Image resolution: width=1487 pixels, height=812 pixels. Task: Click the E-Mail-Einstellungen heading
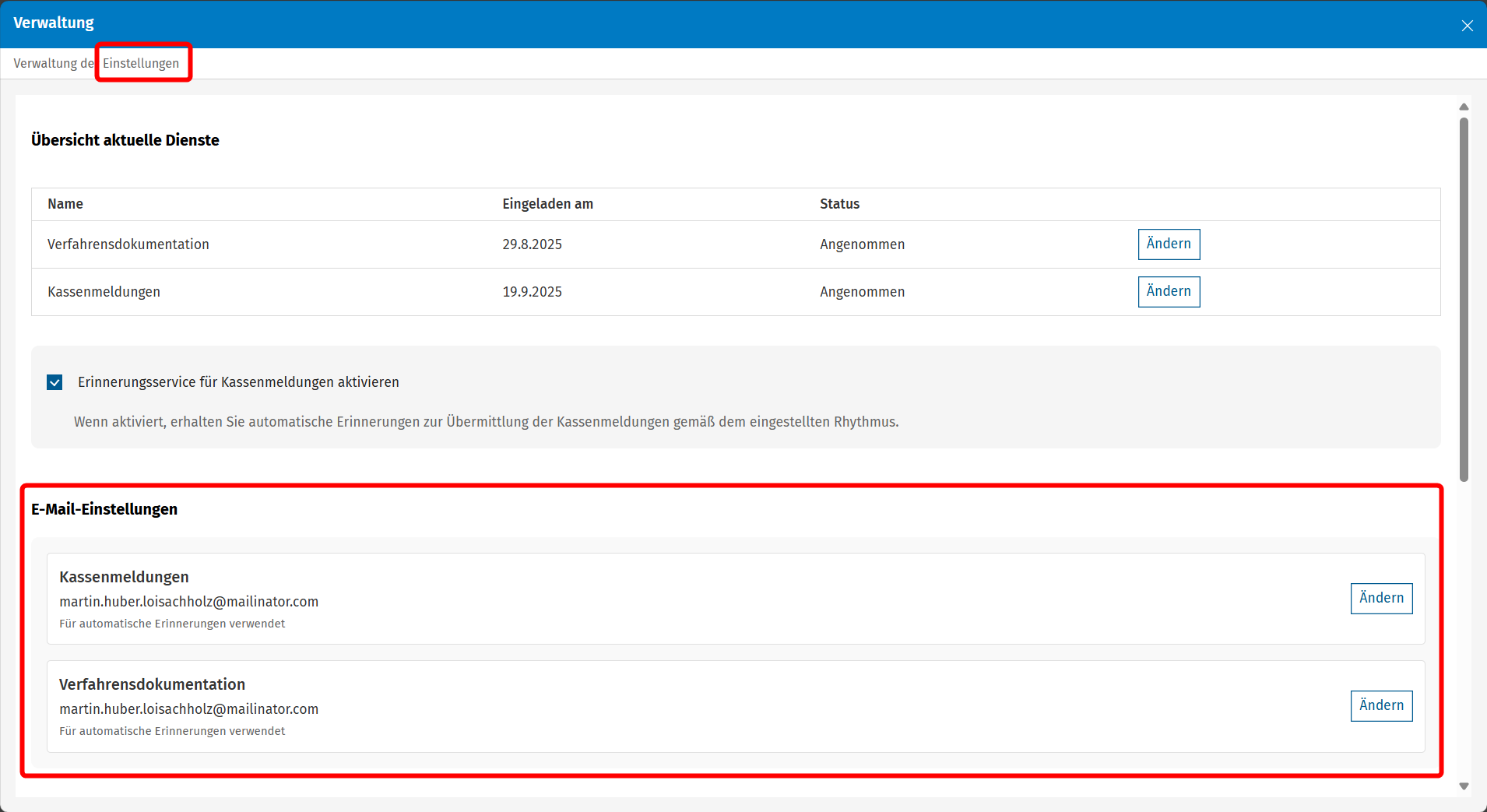[104, 509]
